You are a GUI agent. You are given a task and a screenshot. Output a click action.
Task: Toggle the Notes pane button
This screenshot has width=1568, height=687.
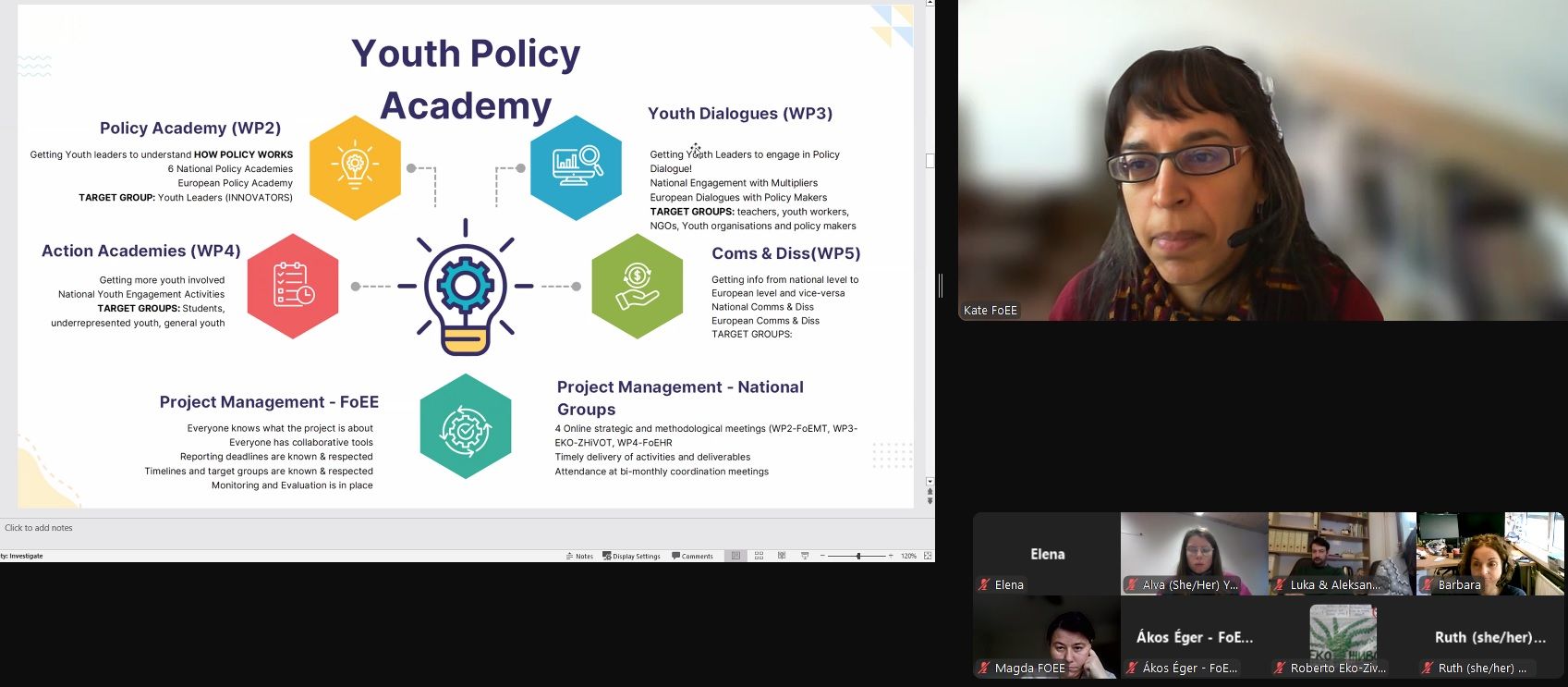[x=579, y=556]
